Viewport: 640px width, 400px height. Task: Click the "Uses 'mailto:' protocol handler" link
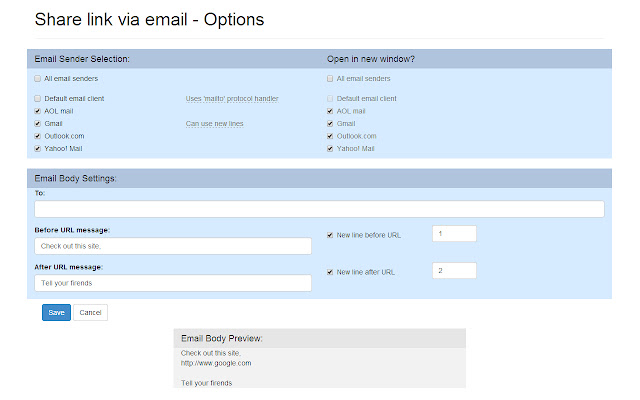click(232, 99)
